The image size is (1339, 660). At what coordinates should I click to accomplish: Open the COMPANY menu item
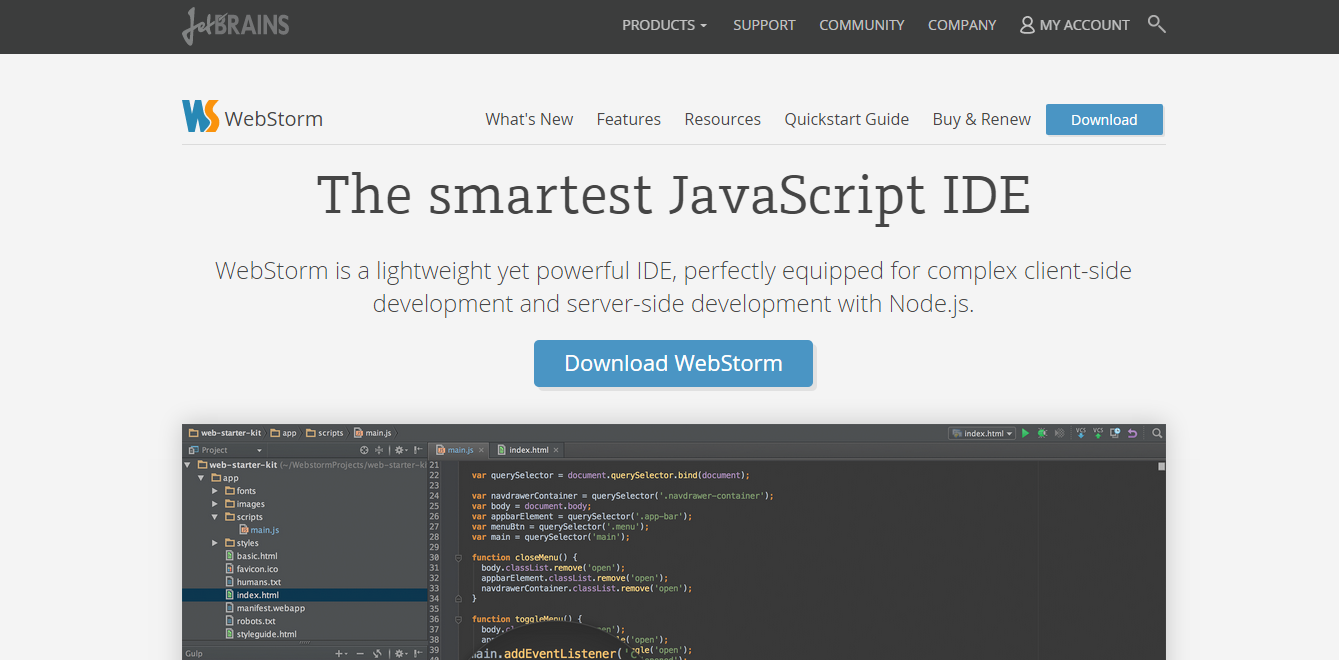click(x=962, y=25)
